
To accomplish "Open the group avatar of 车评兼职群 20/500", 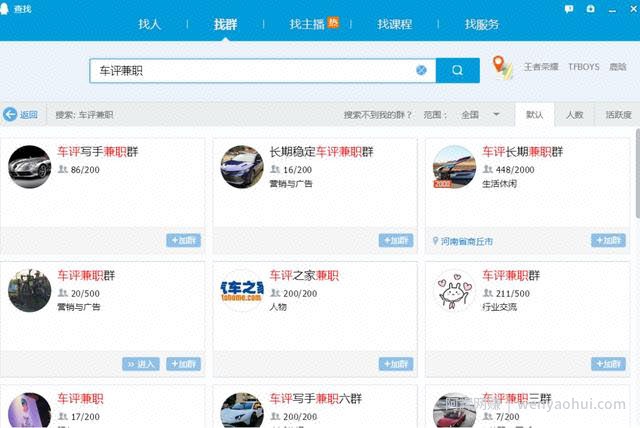I will tap(30, 291).
